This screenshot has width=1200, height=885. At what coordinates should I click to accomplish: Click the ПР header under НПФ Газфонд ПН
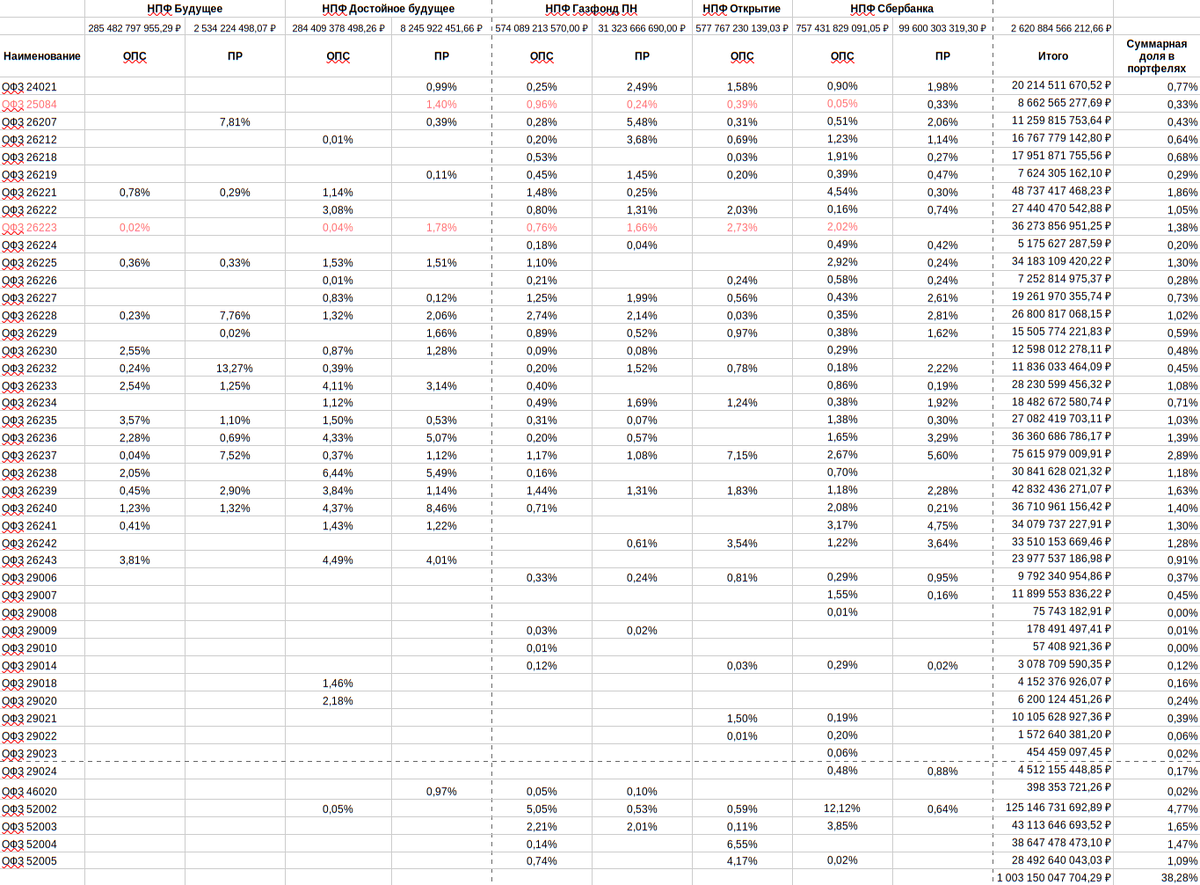(x=642, y=57)
